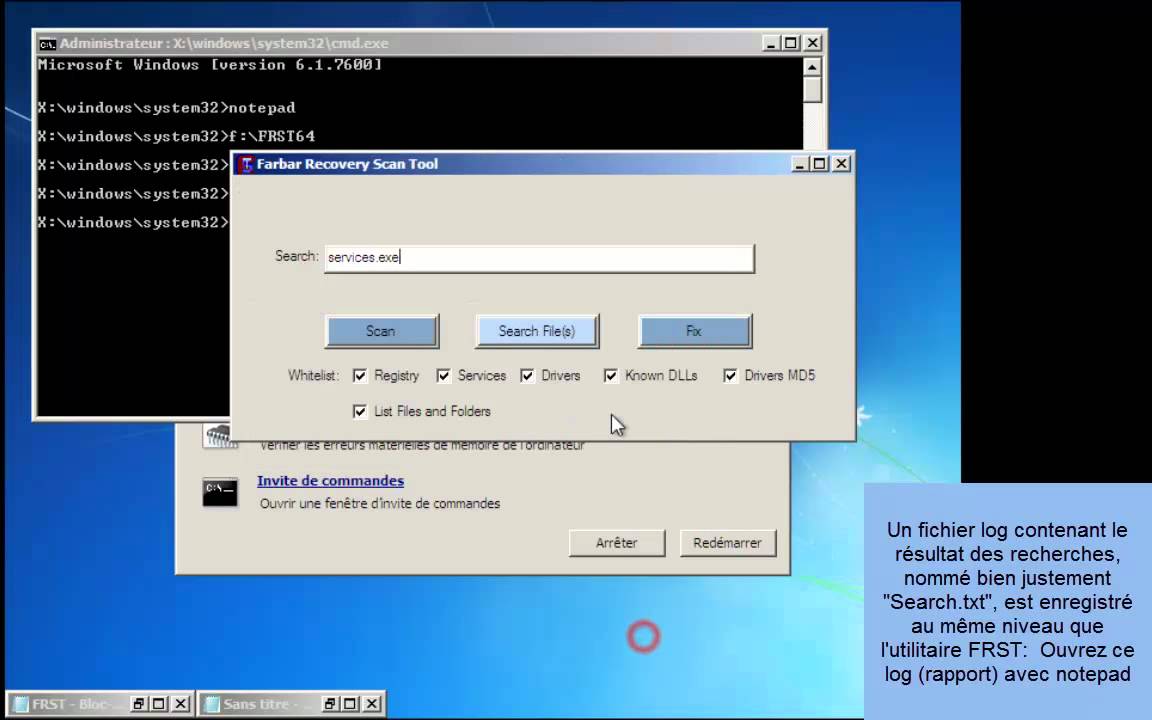Uncheck List Files and Folders checkbox
The width and height of the screenshot is (1152, 720).
(360, 411)
